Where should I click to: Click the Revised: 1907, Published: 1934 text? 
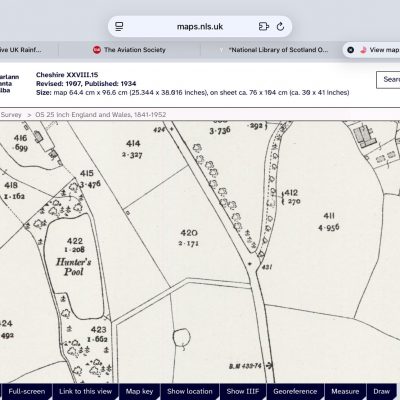coord(86,84)
